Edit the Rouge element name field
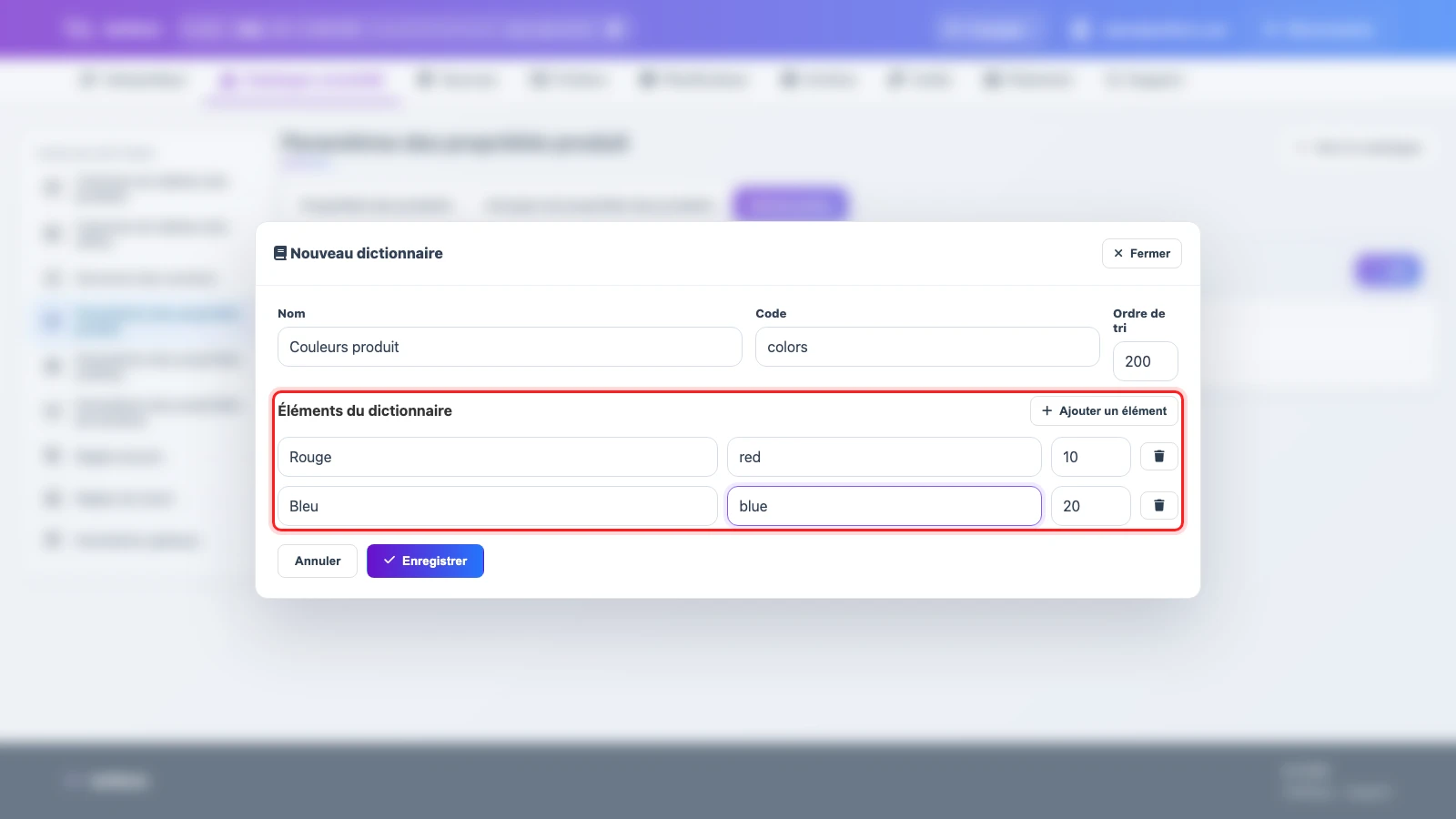 (498, 457)
